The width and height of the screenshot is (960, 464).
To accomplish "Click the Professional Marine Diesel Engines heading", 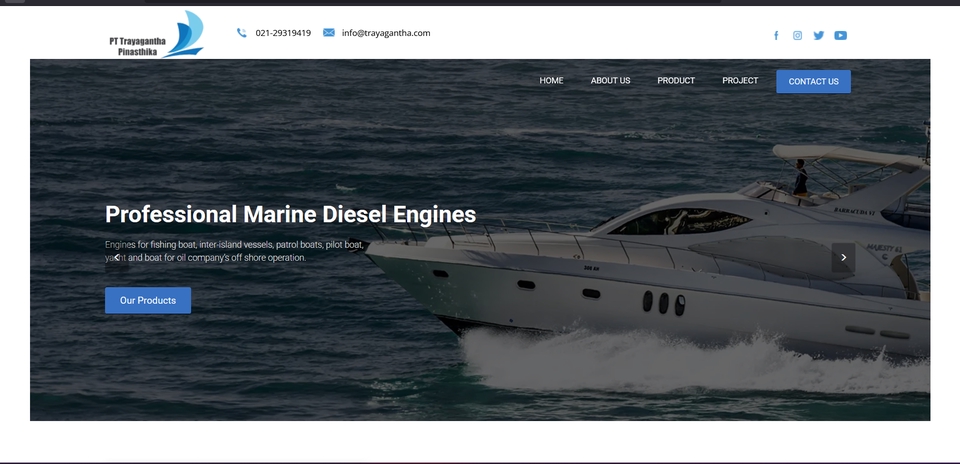I will click(x=290, y=214).
